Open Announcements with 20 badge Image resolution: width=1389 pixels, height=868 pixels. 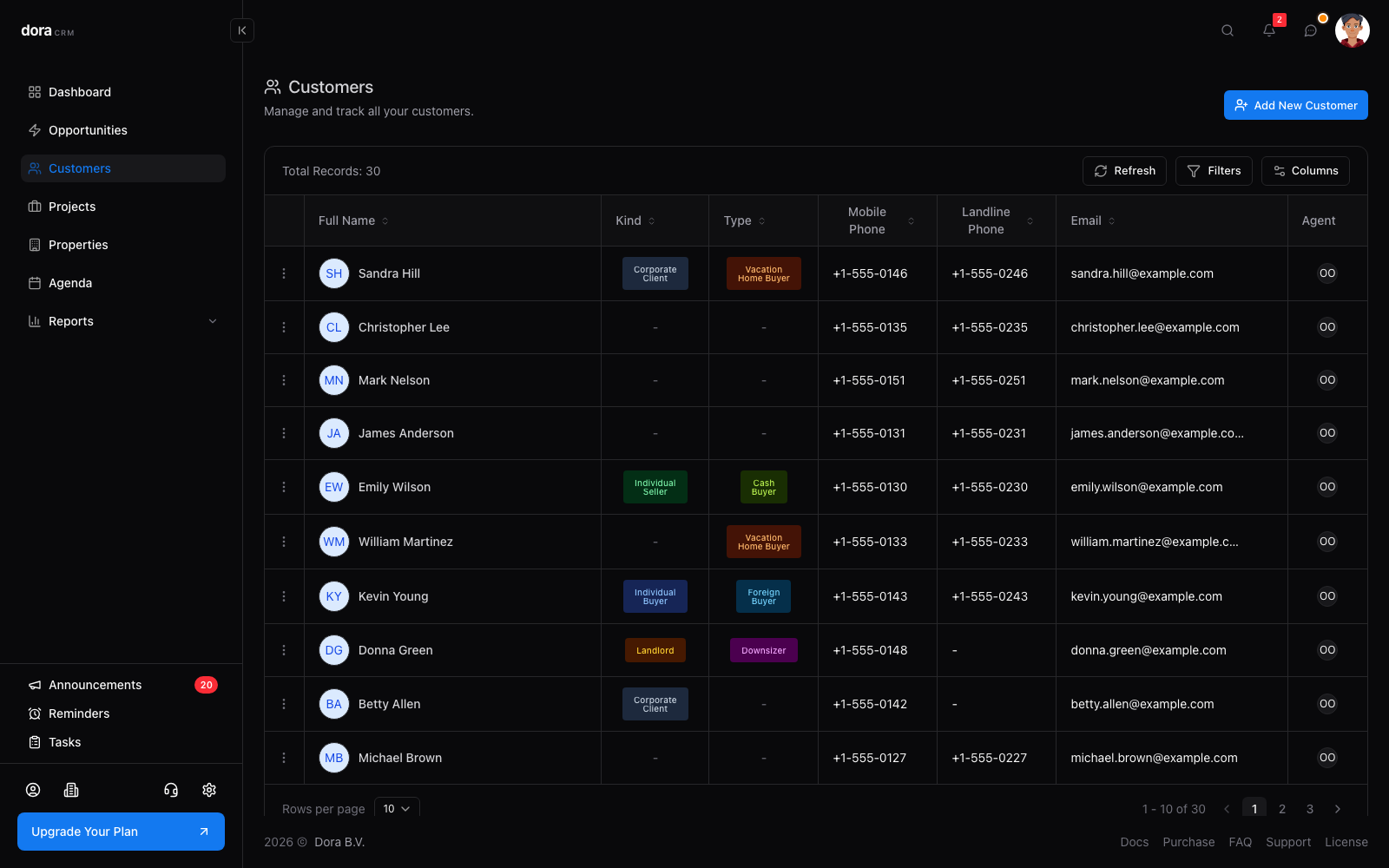click(x=123, y=685)
